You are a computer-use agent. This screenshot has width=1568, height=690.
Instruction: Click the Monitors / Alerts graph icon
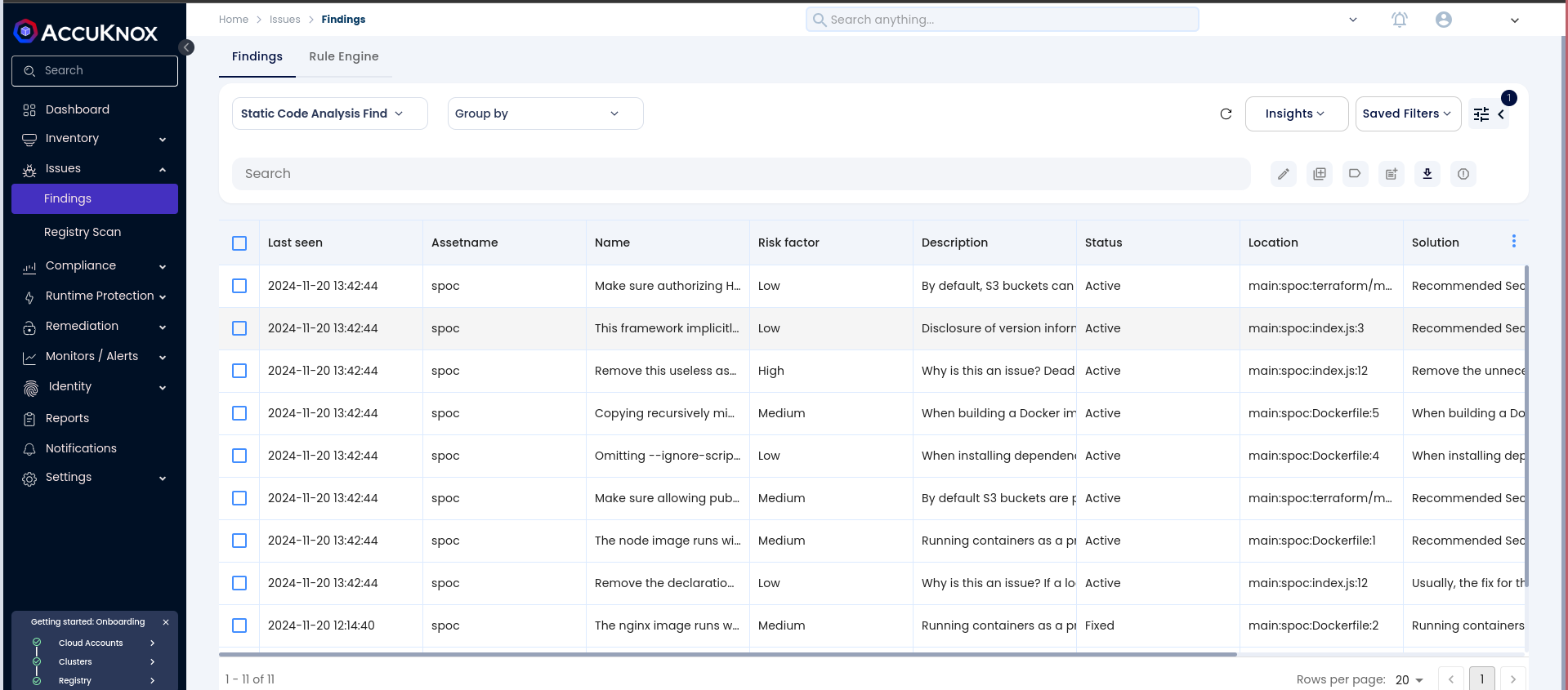tap(29, 358)
